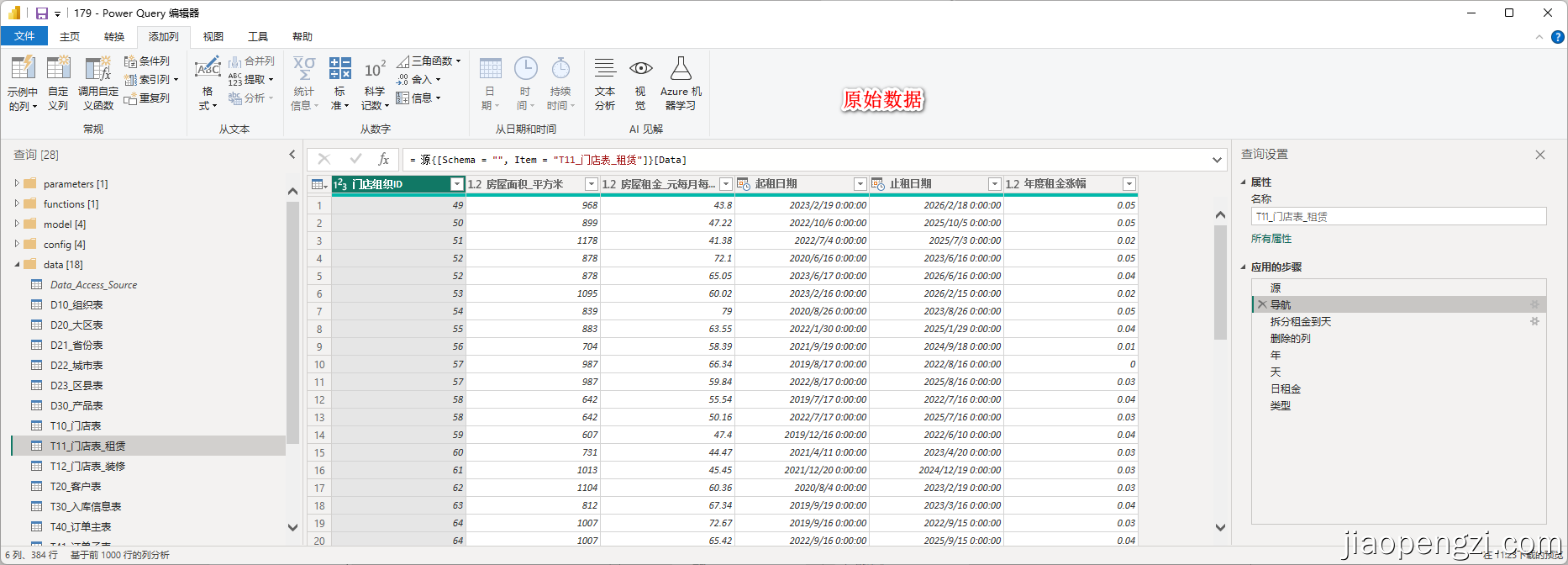Open the help question mark icon

(x=1557, y=37)
